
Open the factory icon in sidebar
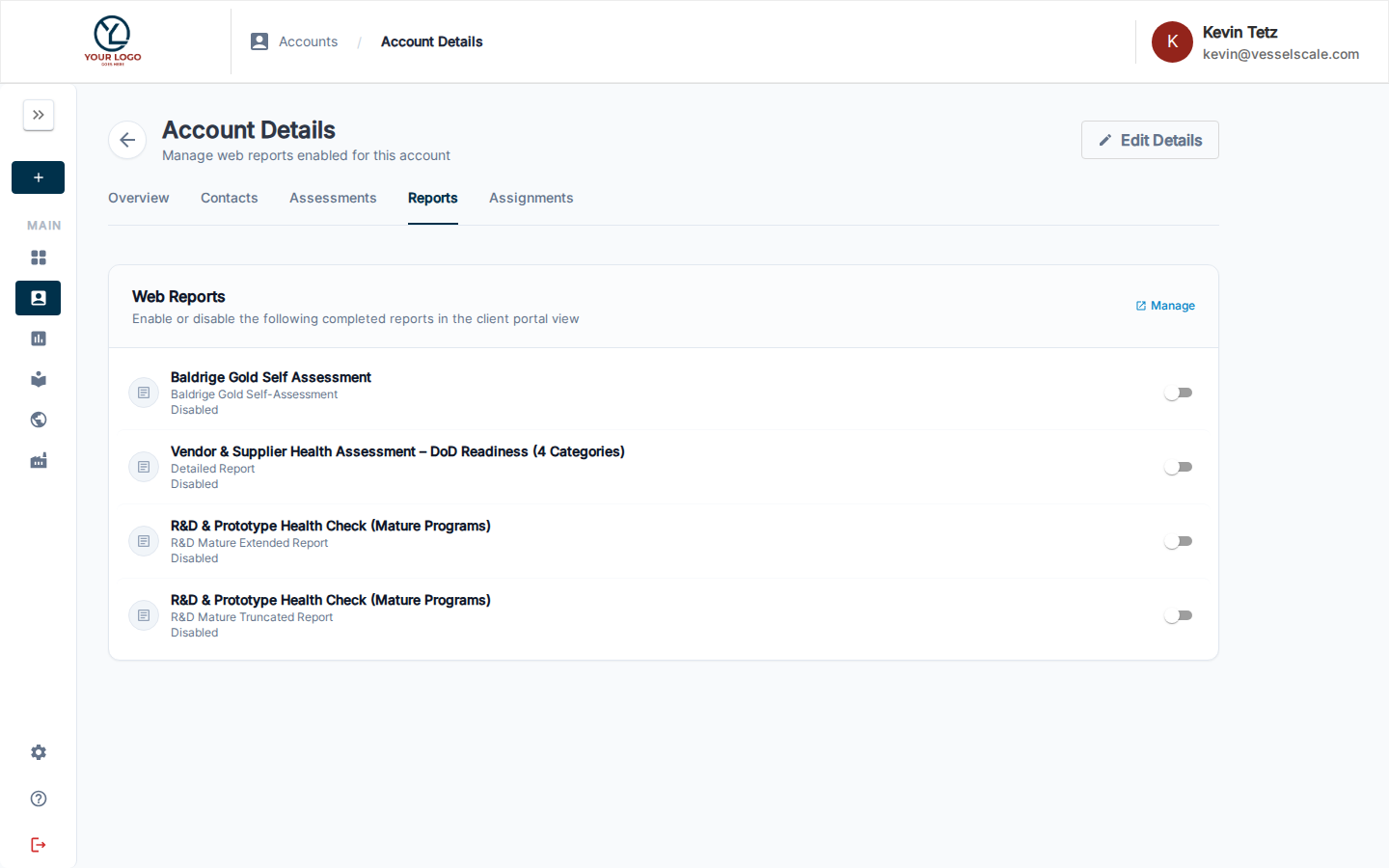(39, 460)
